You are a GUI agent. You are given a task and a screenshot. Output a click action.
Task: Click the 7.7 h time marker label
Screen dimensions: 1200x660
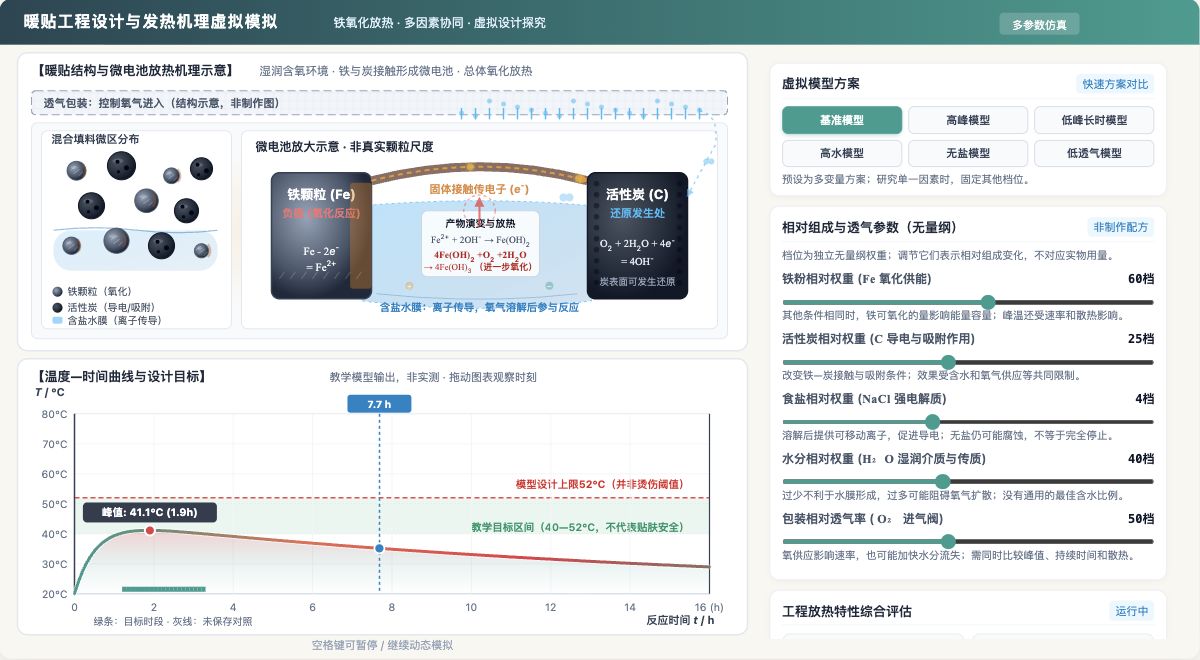(379, 404)
